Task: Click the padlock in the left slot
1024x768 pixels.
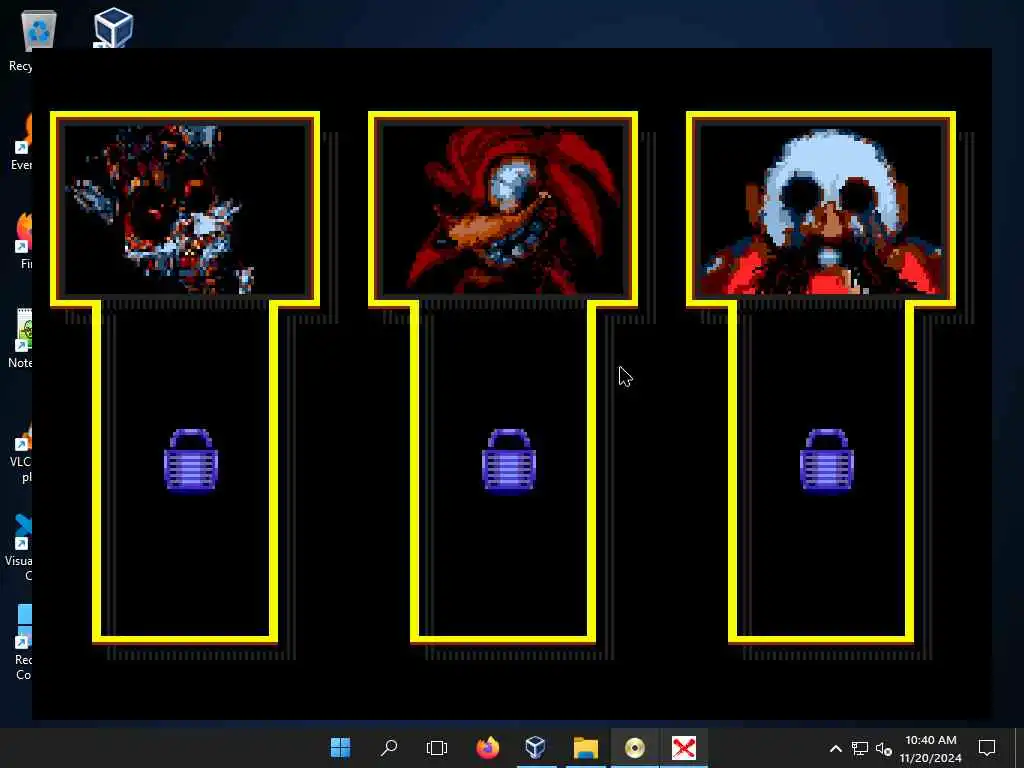Action: 191,460
